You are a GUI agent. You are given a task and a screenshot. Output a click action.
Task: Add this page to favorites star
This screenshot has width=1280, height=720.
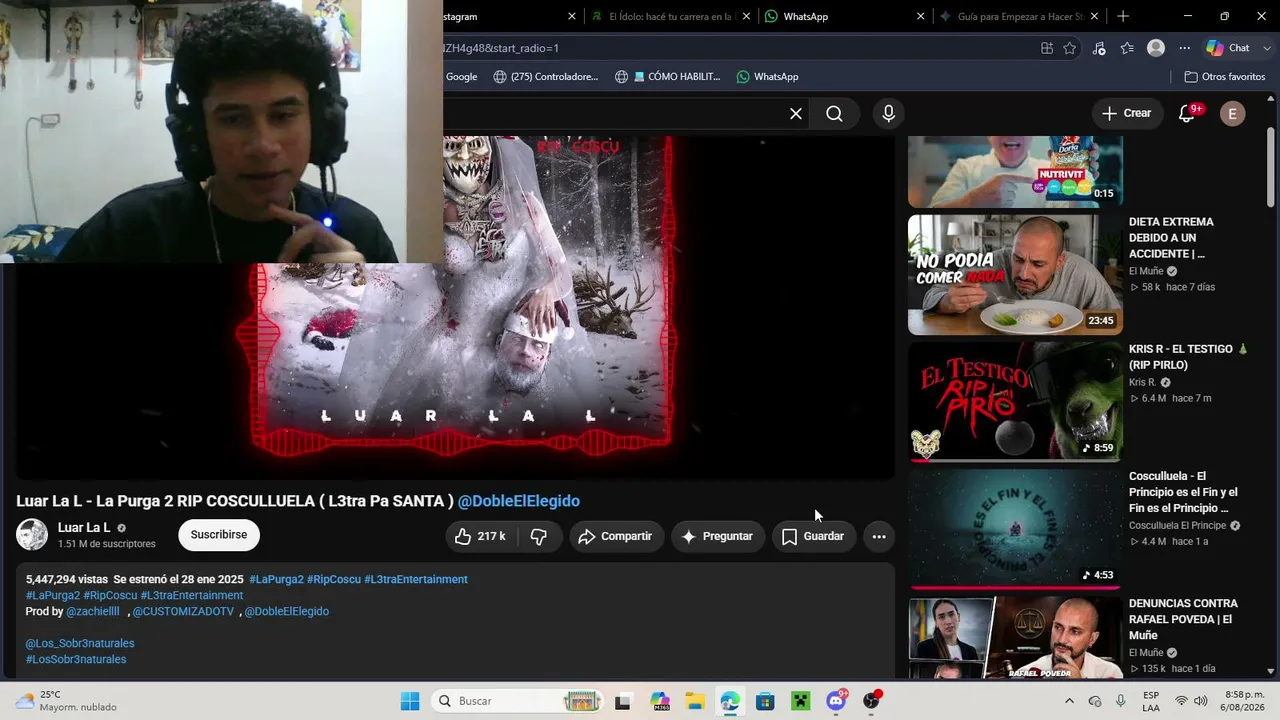(1070, 48)
